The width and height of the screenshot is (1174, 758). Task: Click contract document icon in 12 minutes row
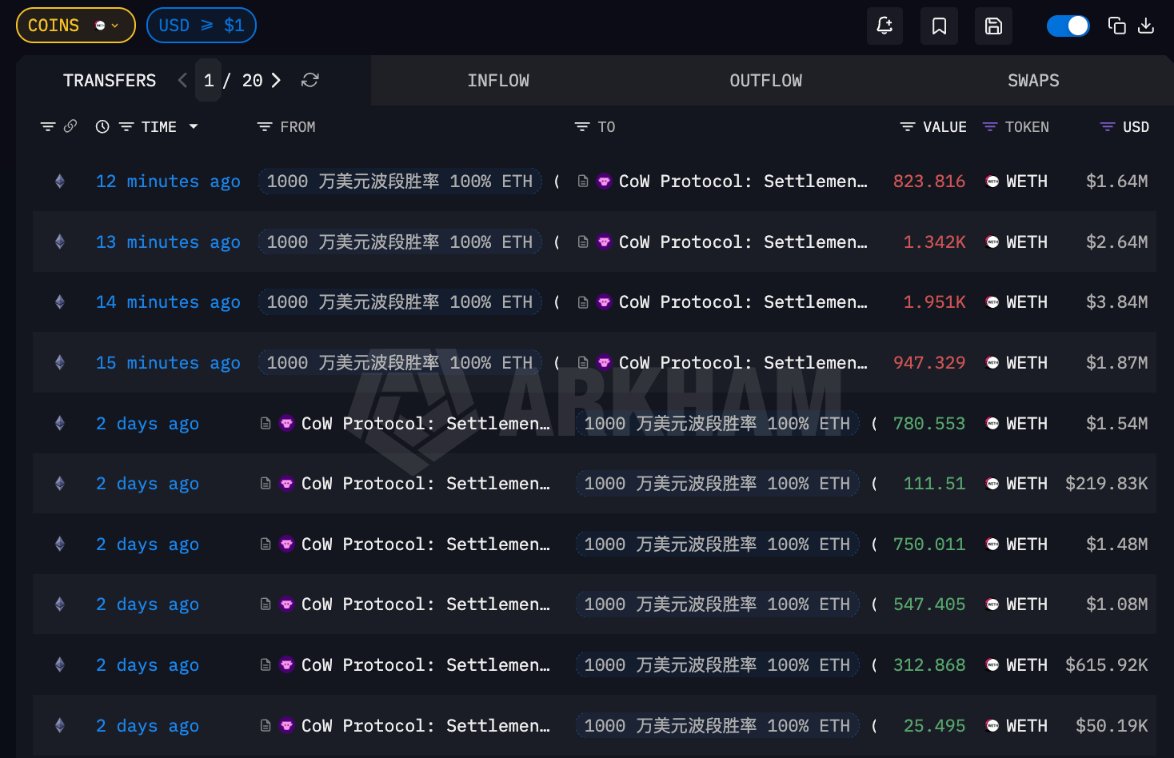coord(583,181)
